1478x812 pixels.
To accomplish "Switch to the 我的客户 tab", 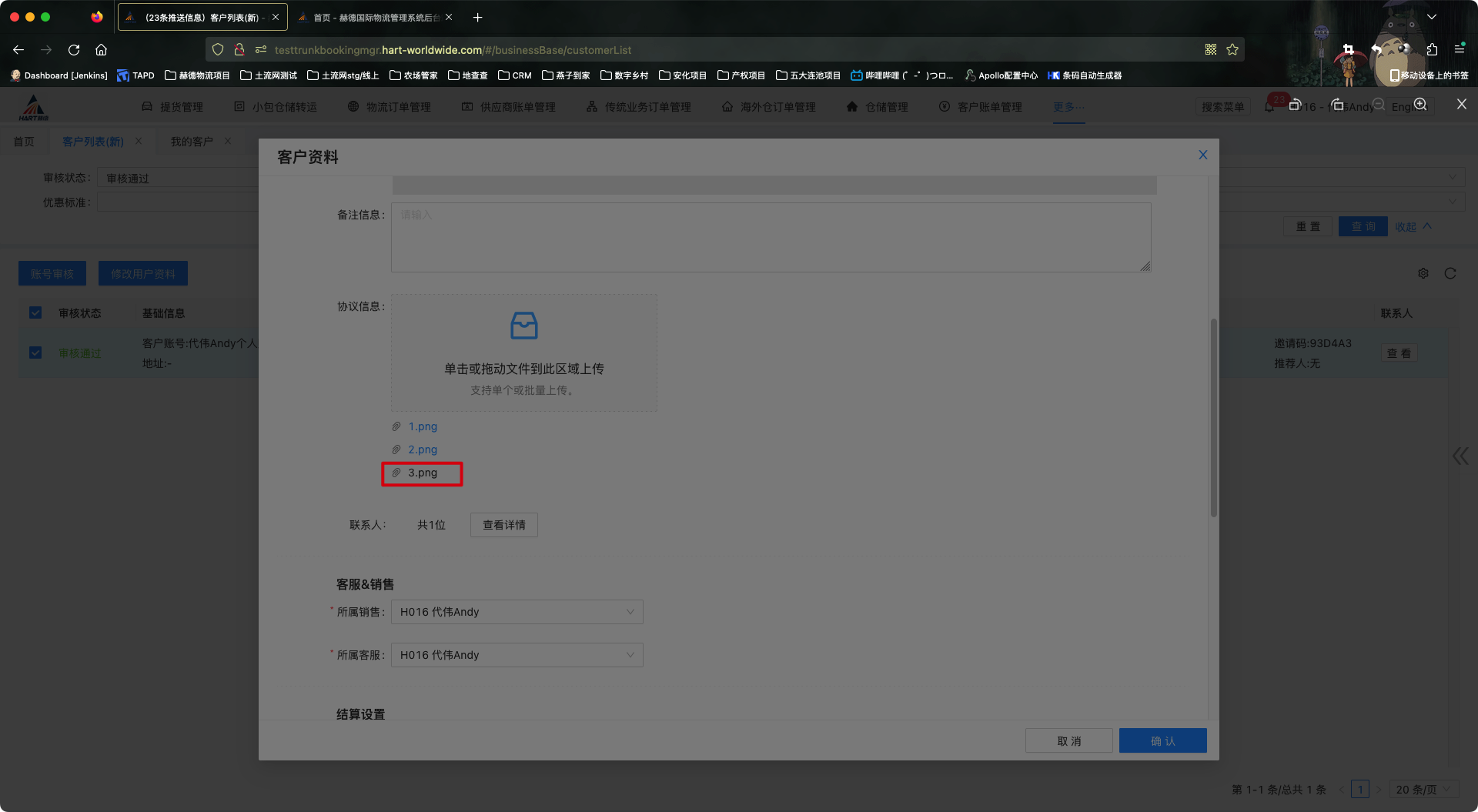I will (x=192, y=142).
